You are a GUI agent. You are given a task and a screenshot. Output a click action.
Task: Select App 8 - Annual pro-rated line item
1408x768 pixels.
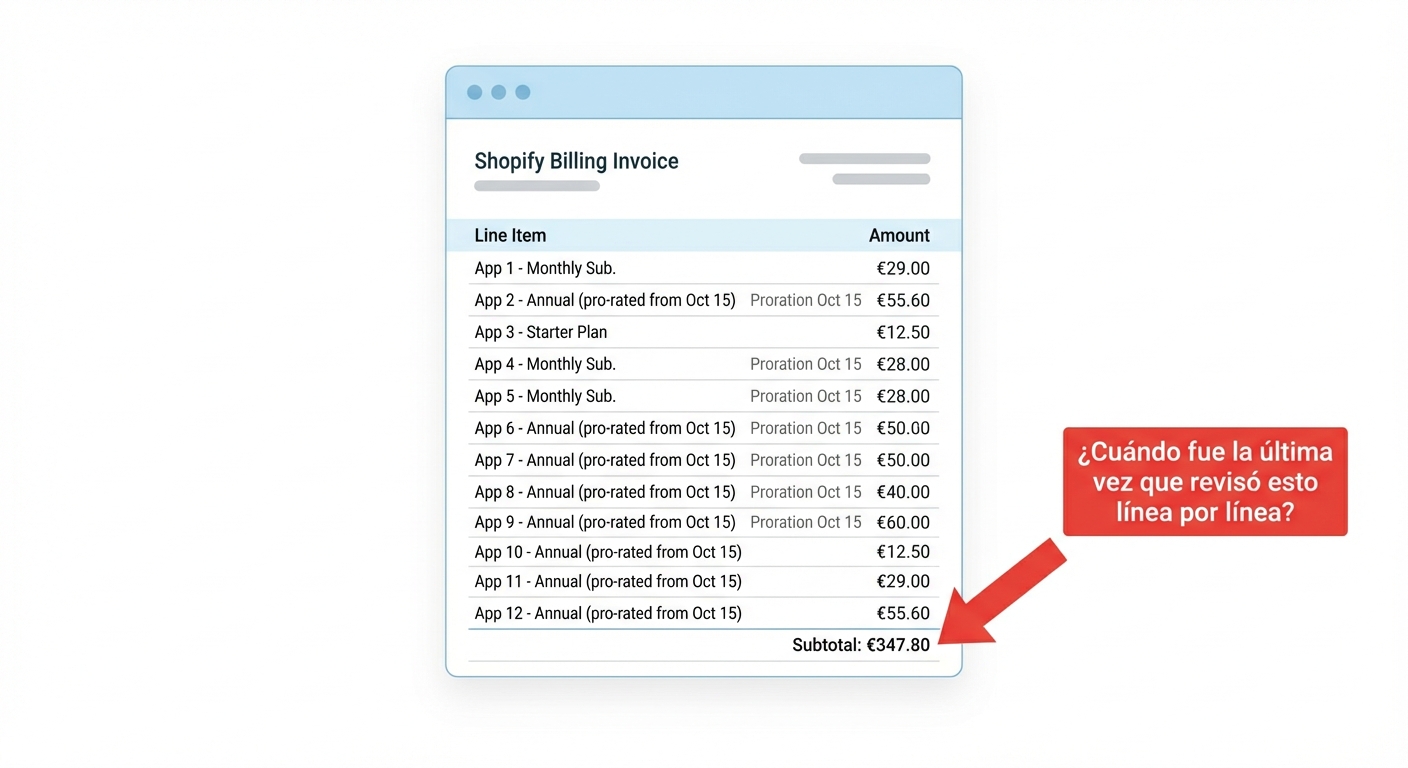703,492
